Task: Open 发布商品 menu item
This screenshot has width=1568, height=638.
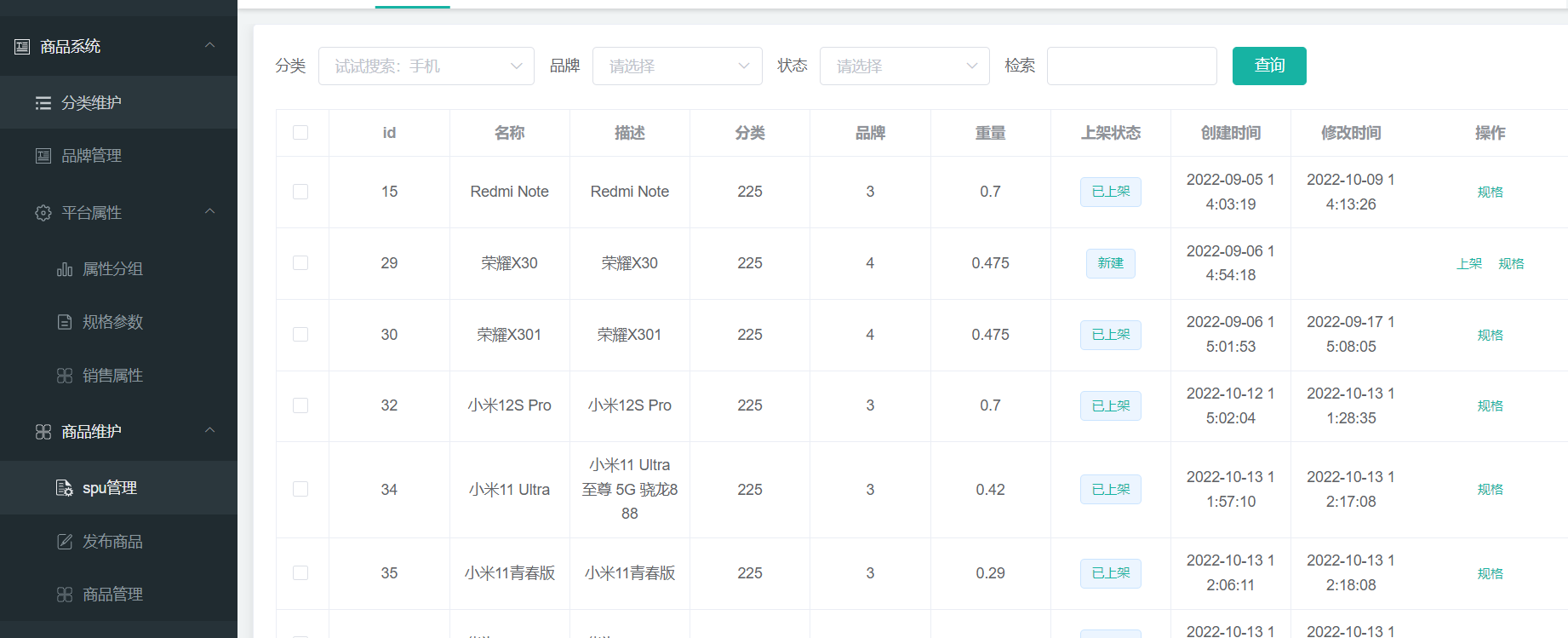Action: pyautogui.click(x=118, y=542)
